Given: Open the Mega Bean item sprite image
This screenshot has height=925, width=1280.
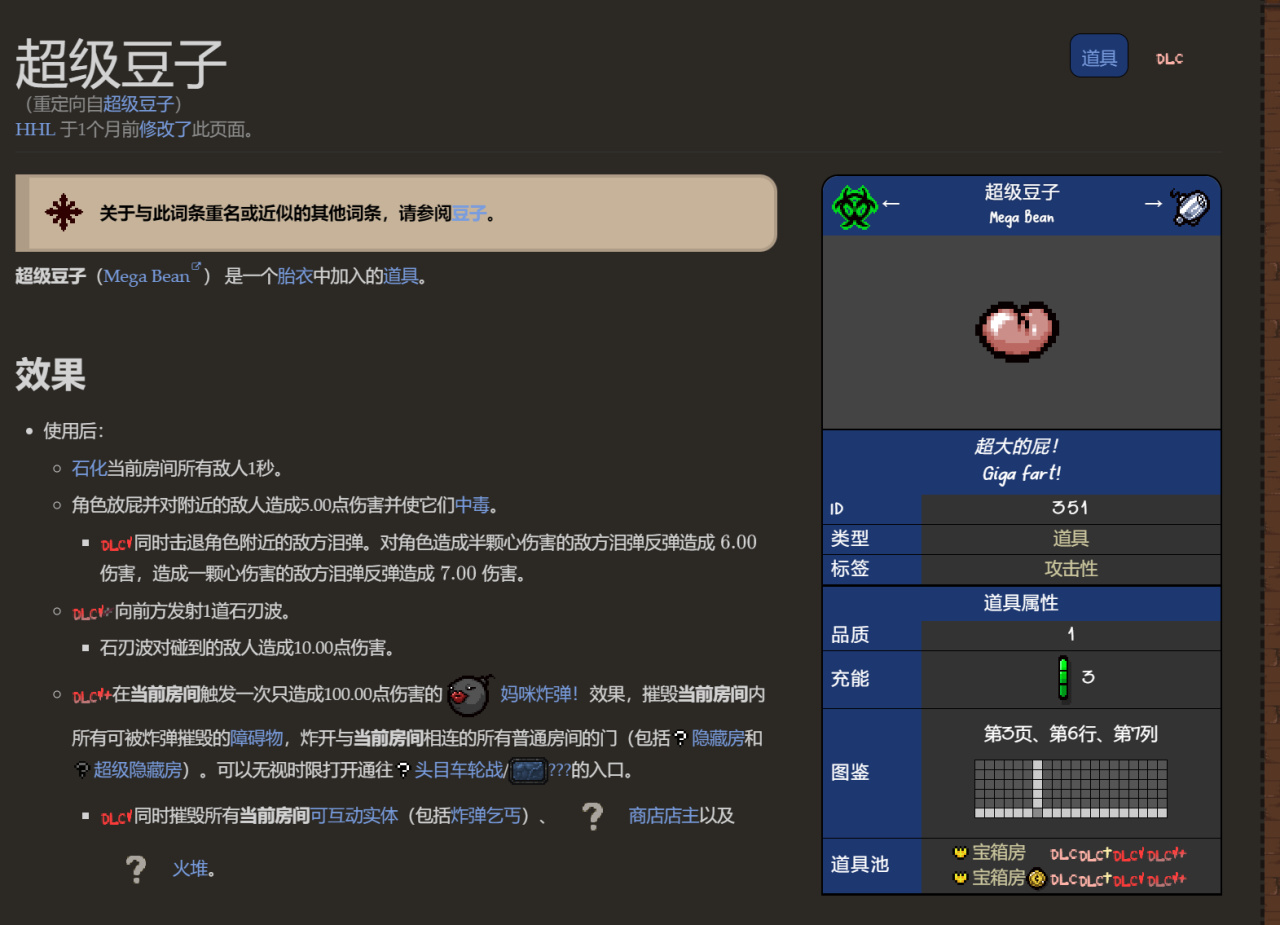Looking at the screenshot, I should [1017, 331].
